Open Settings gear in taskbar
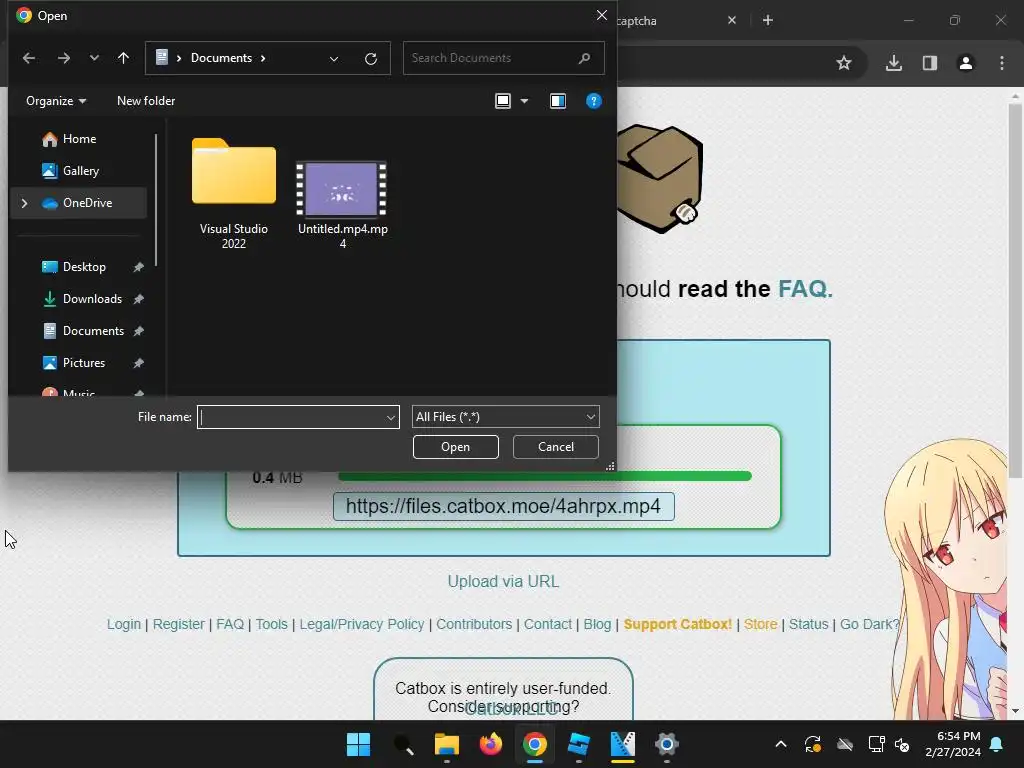Image resolution: width=1024 pixels, height=768 pixels. [667, 744]
